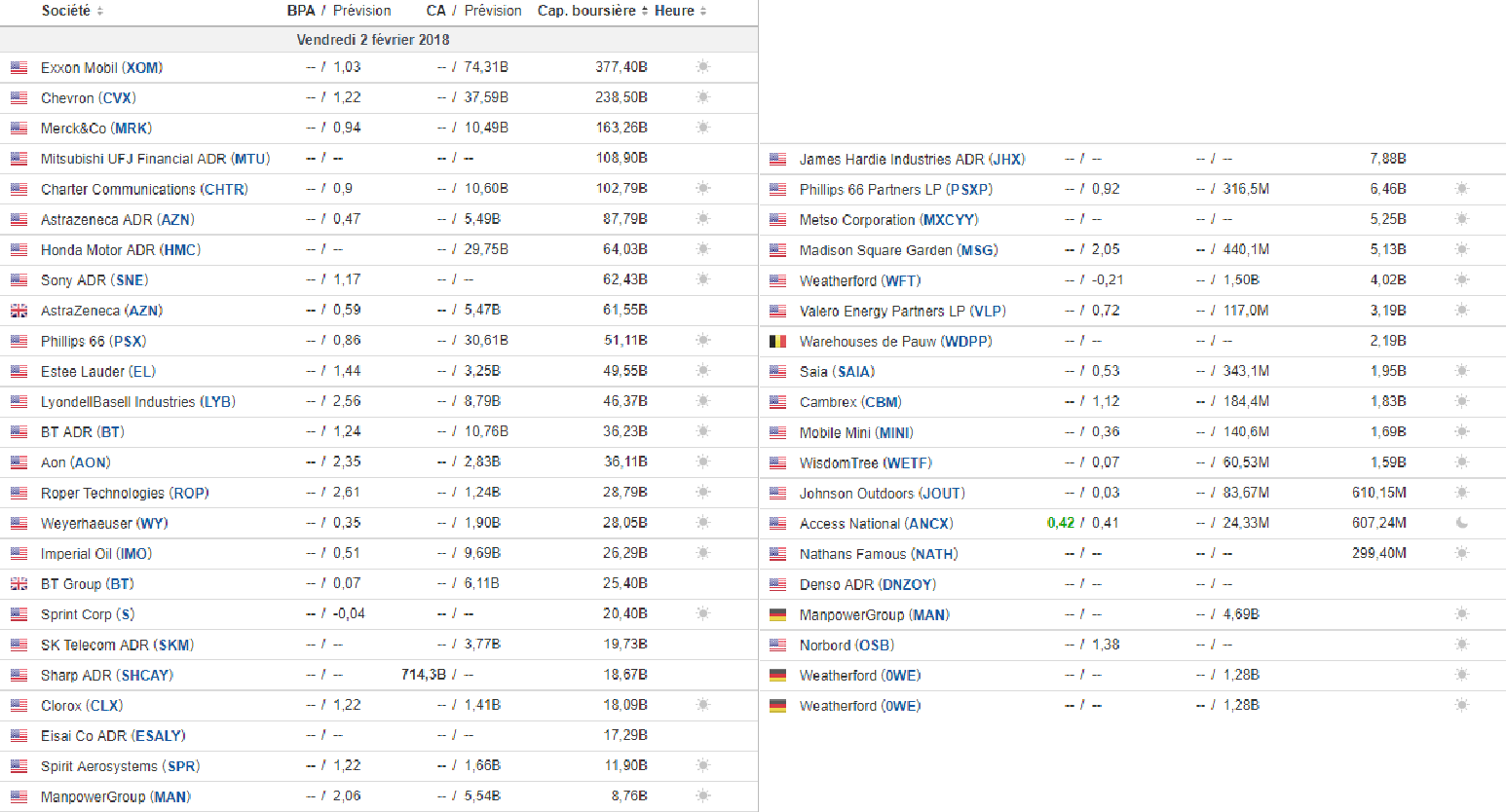Click the sun icon in the Norbord row
Image resolution: width=1506 pixels, height=812 pixels.
pyautogui.click(x=1461, y=645)
